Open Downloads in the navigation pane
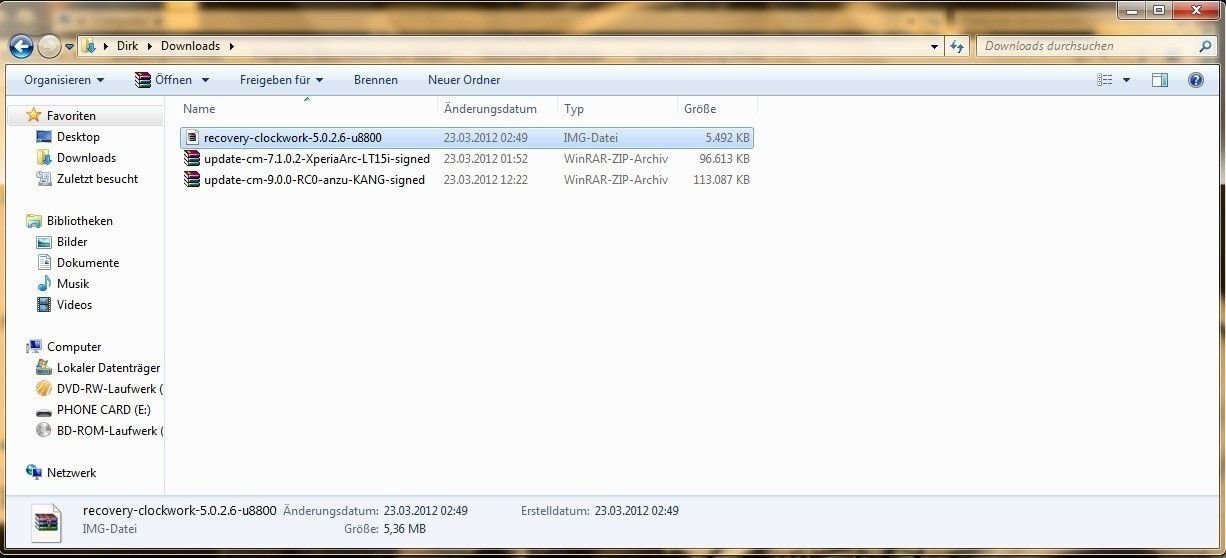 coord(86,158)
